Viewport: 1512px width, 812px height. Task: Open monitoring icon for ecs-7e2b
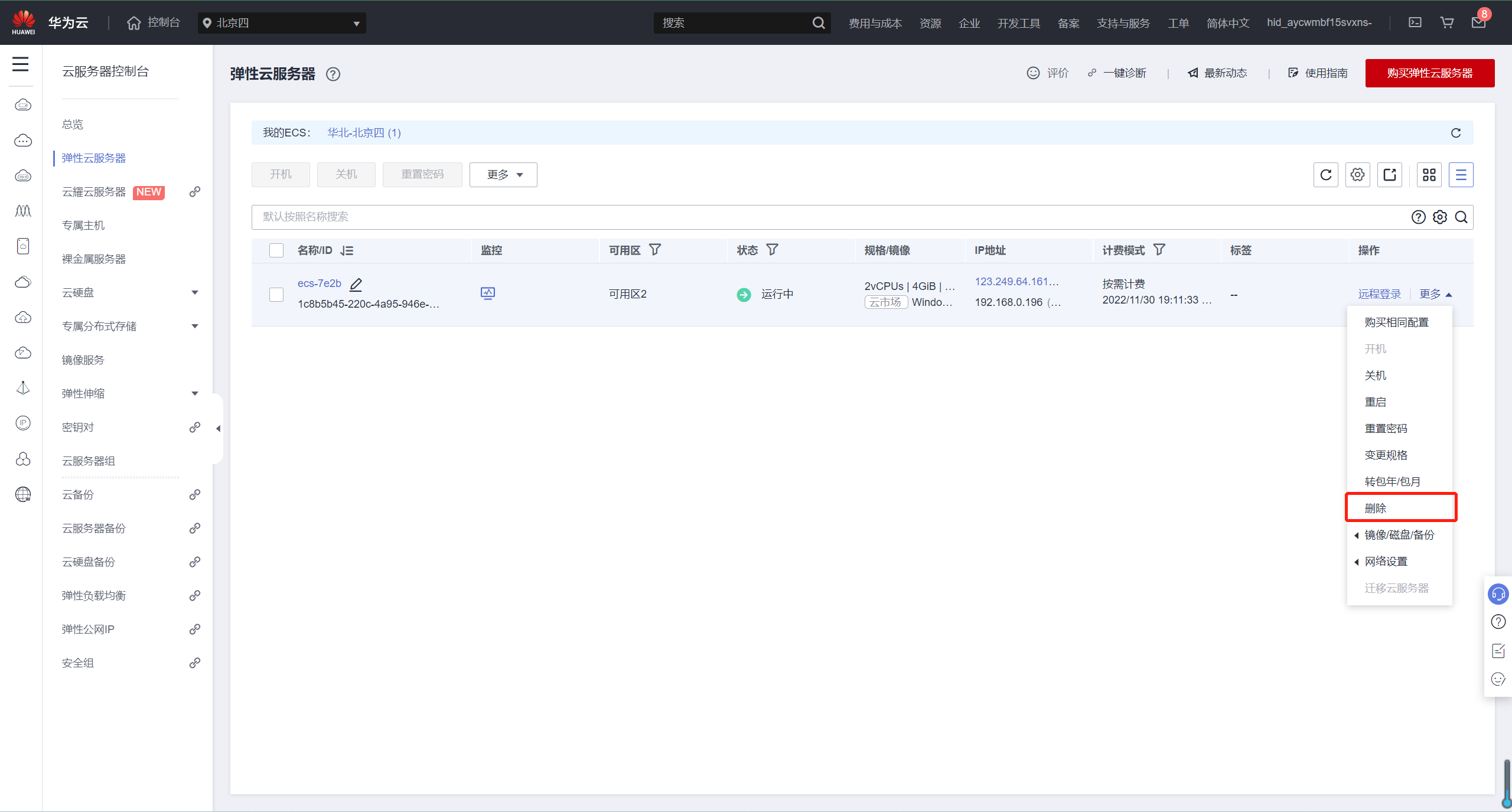(x=488, y=294)
